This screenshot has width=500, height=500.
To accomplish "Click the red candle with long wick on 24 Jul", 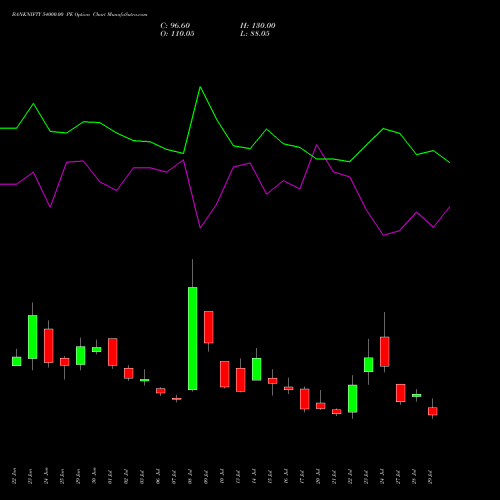I will tap(384, 352).
